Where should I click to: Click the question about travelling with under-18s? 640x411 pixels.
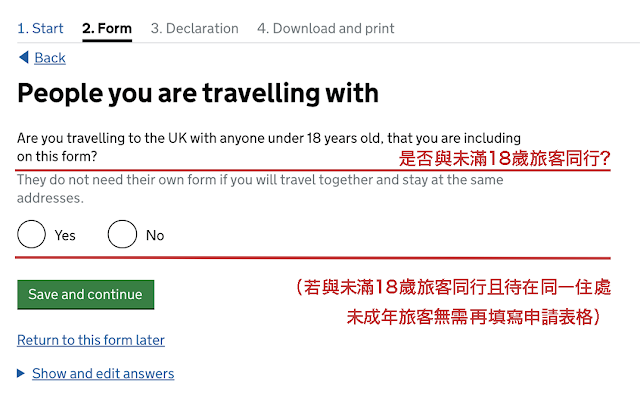click(x=269, y=147)
